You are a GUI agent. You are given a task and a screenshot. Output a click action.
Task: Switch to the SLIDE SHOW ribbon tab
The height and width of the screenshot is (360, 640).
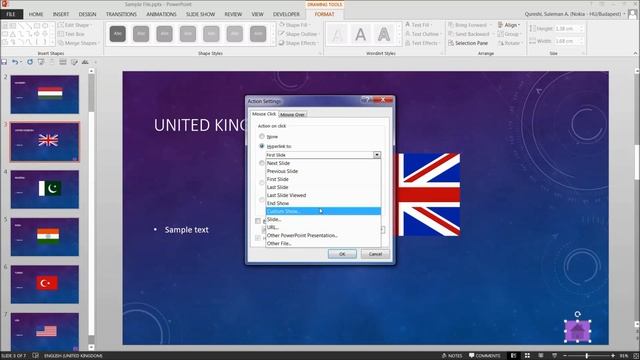200,14
